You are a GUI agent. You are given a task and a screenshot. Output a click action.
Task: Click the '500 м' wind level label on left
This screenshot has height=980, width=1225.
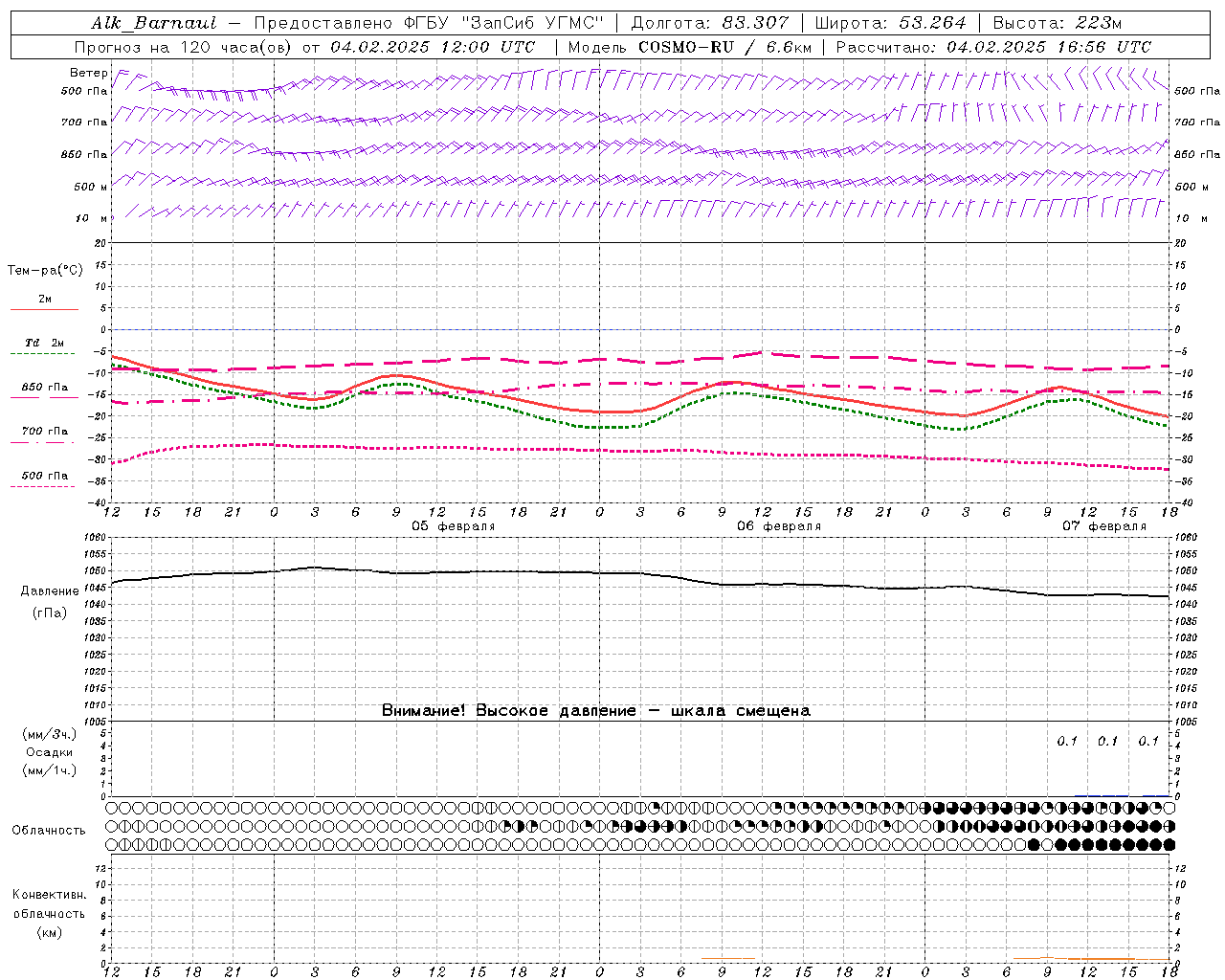coord(90,187)
